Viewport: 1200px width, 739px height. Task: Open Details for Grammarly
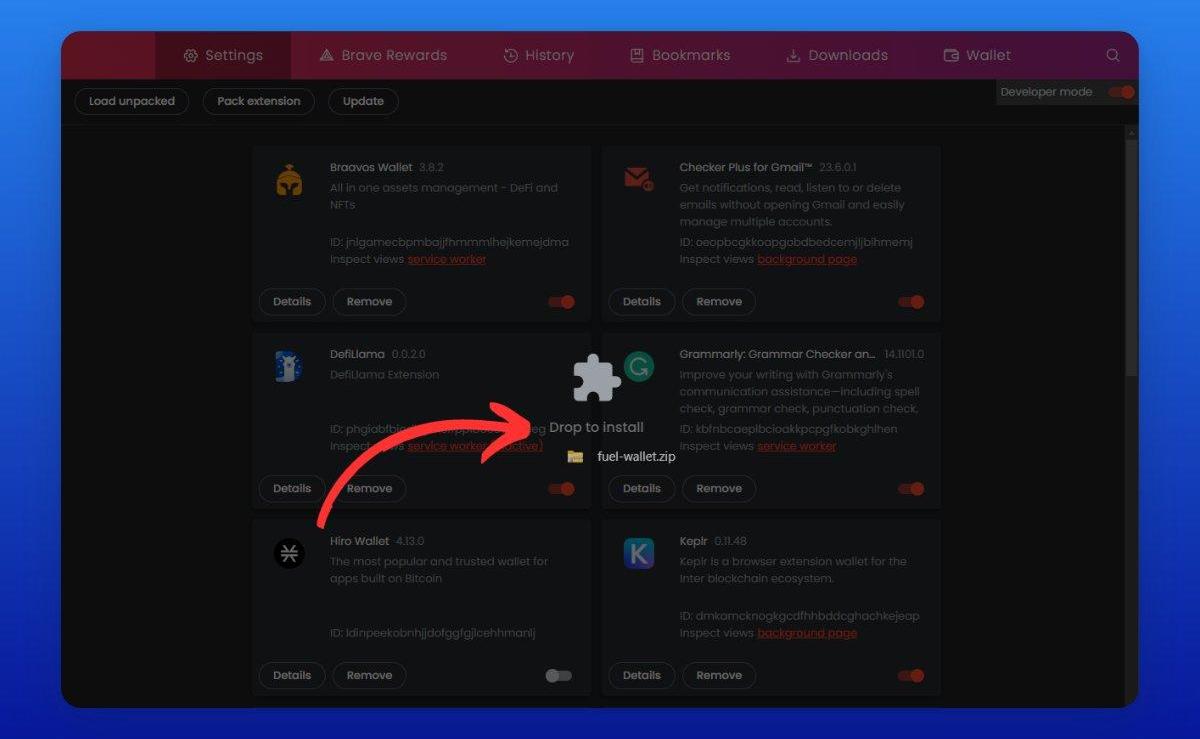[x=642, y=489]
